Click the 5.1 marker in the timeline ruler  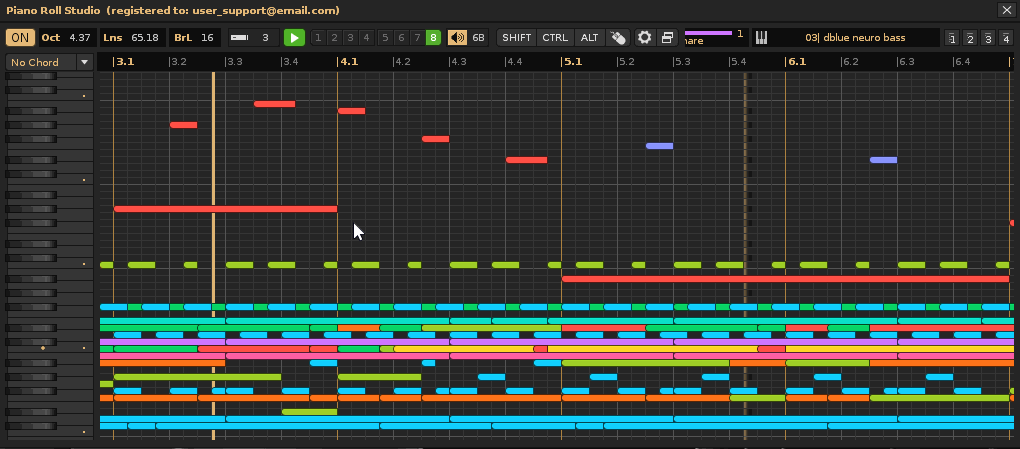572,62
